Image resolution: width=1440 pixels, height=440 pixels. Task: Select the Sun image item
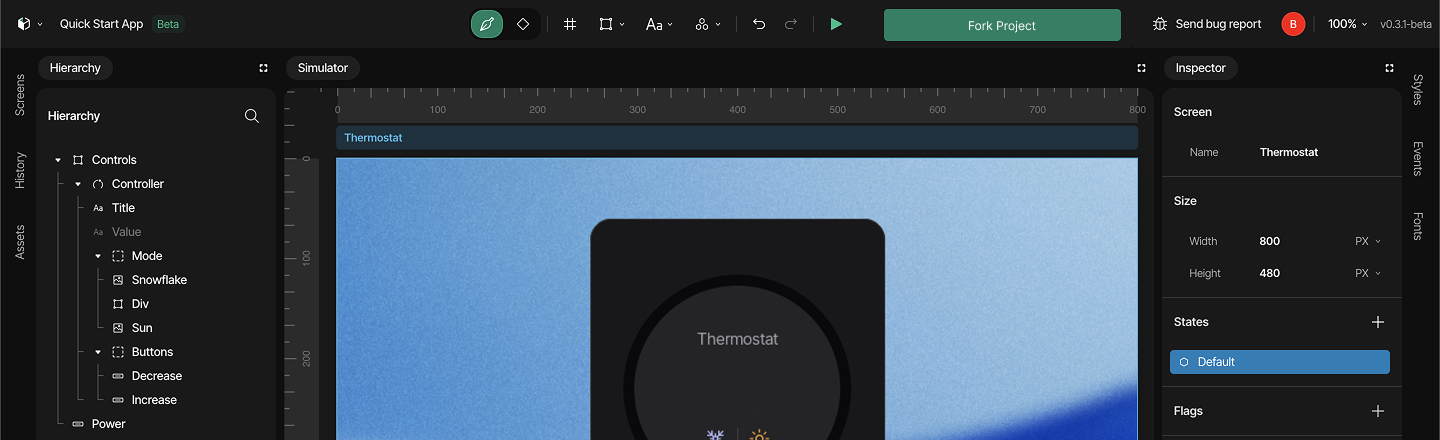point(142,328)
